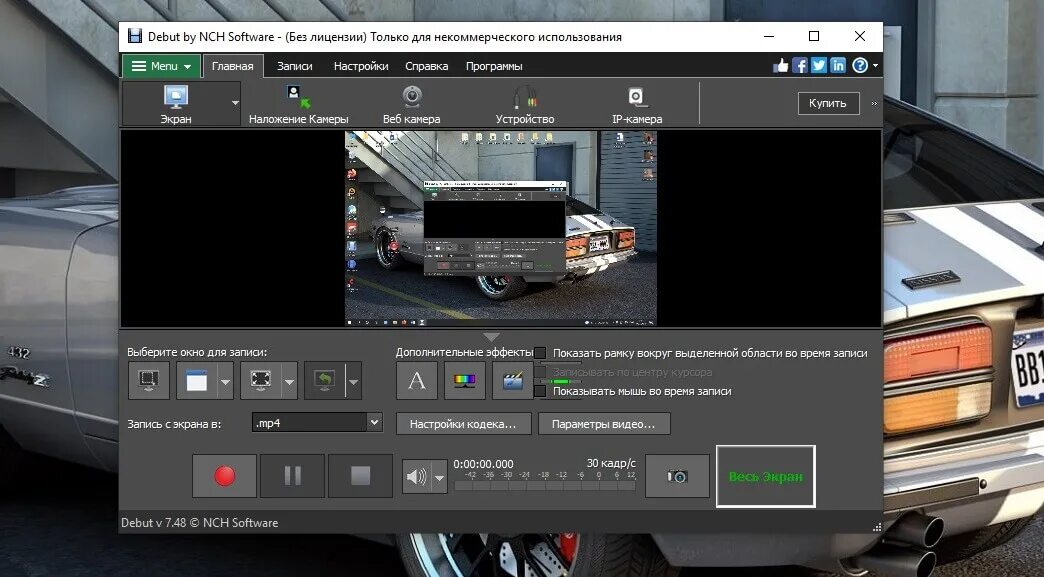Click the fullscreen capture icon
The width and height of the screenshot is (1044, 577).
pos(260,381)
